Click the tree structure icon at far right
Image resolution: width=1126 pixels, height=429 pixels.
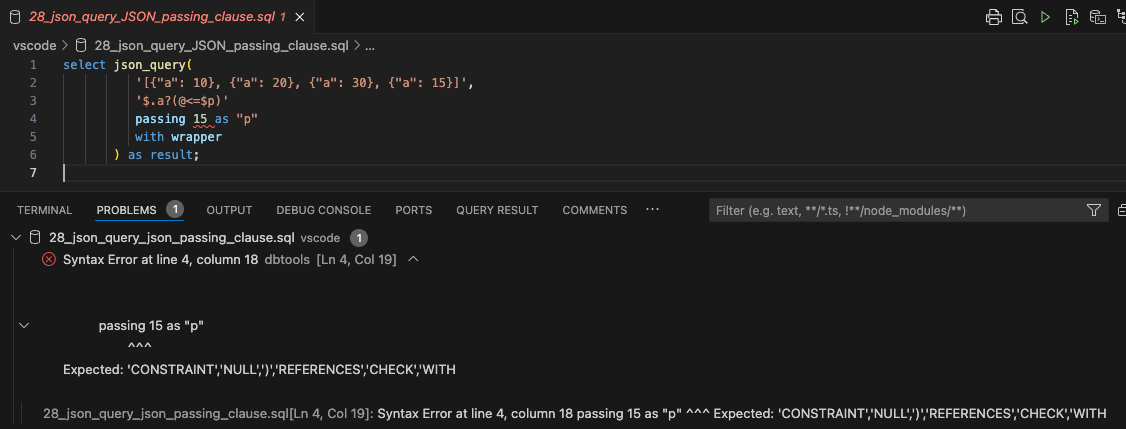[1121, 17]
